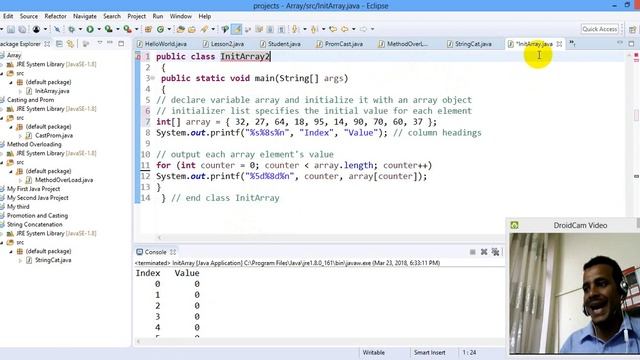Viewport: 640px width, 360px height.
Task: Click the Console view tab
Action: tap(156, 252)
